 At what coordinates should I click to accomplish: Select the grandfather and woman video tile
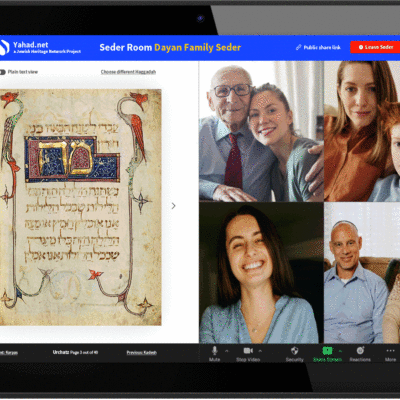coord(261,131)
